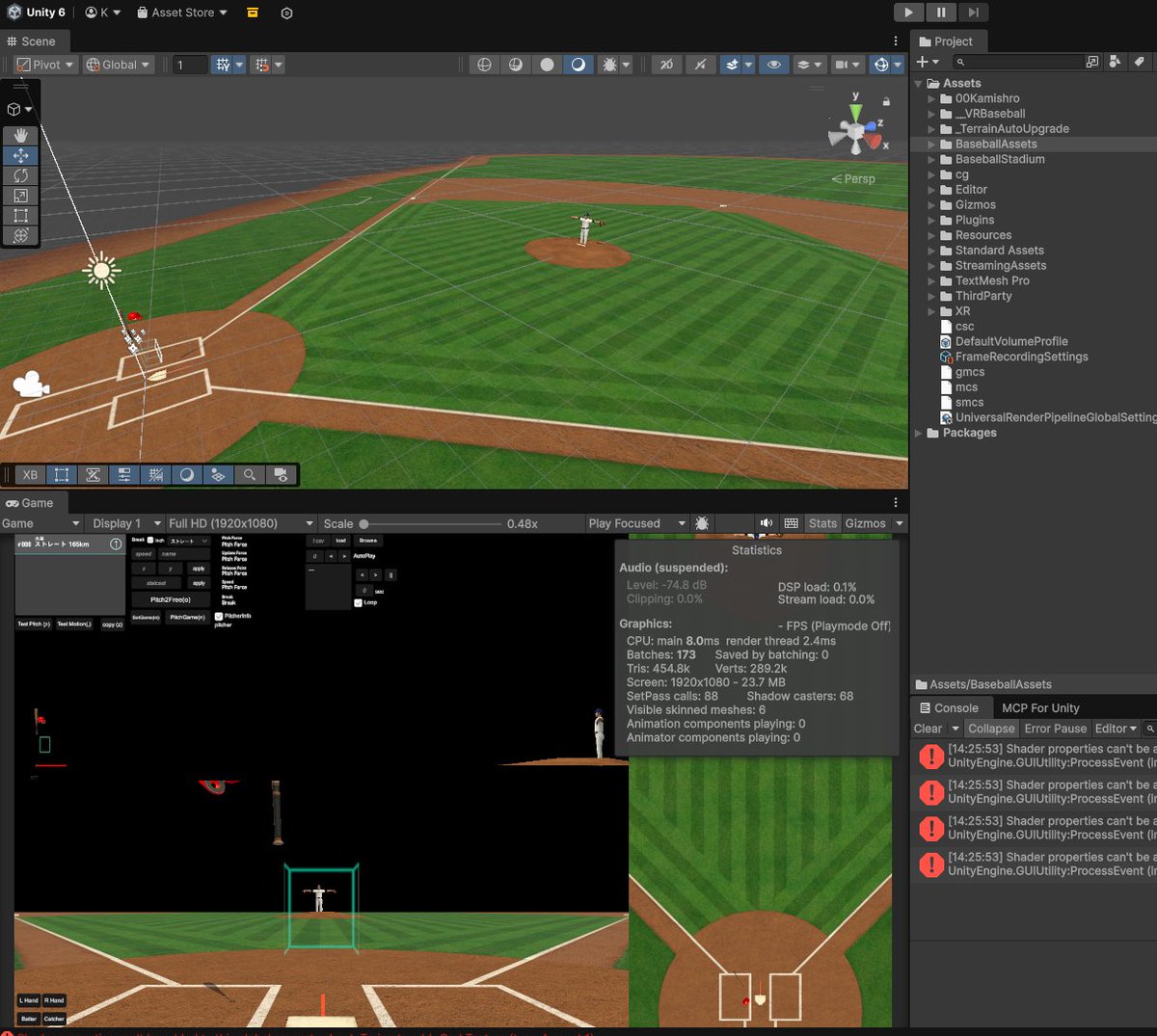Toggle grid snapping icon
This screenshot has width=1157, height=1036.
point(223,65)
